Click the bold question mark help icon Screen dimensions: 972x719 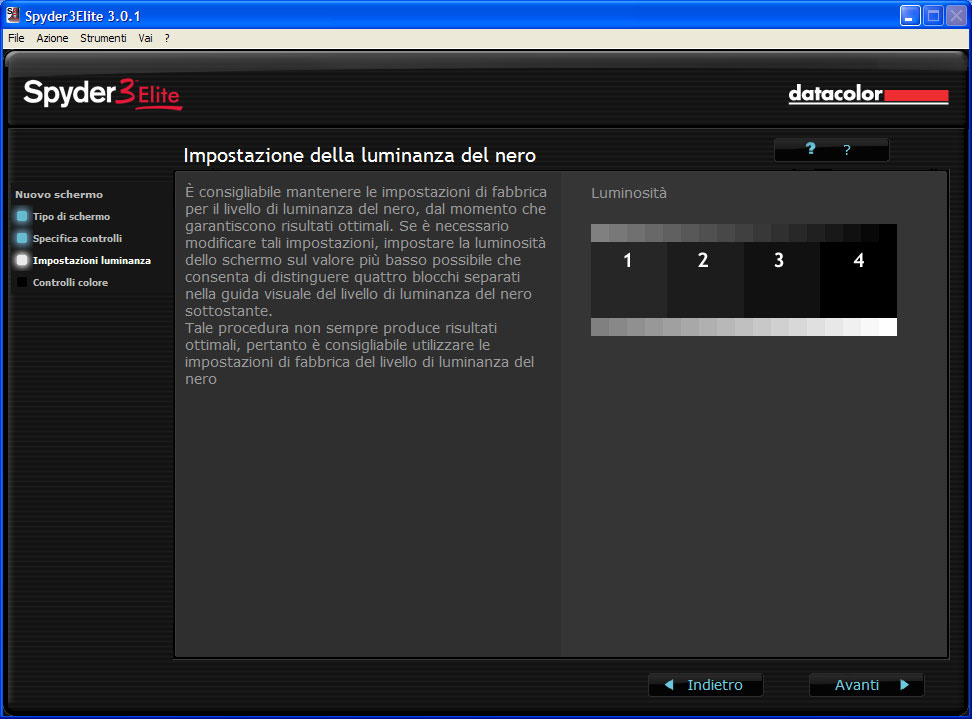(810, 149)
